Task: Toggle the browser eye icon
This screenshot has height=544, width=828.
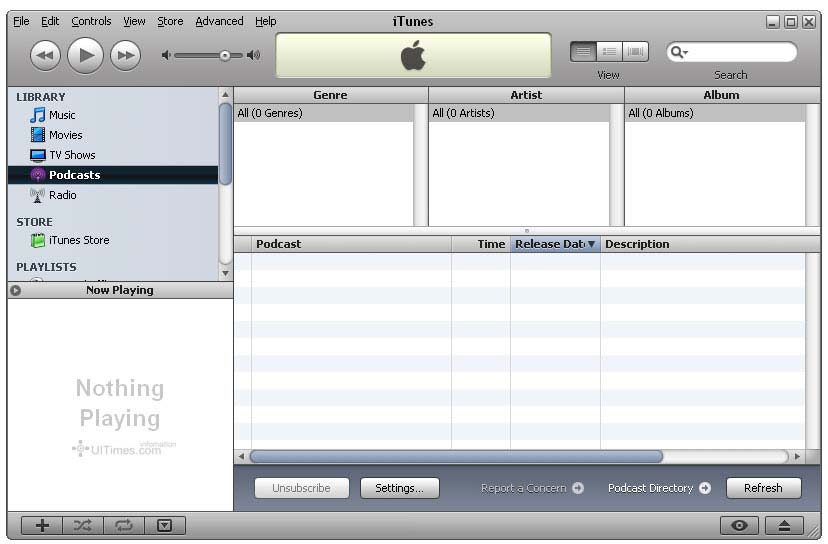Action: pos(739,526)
